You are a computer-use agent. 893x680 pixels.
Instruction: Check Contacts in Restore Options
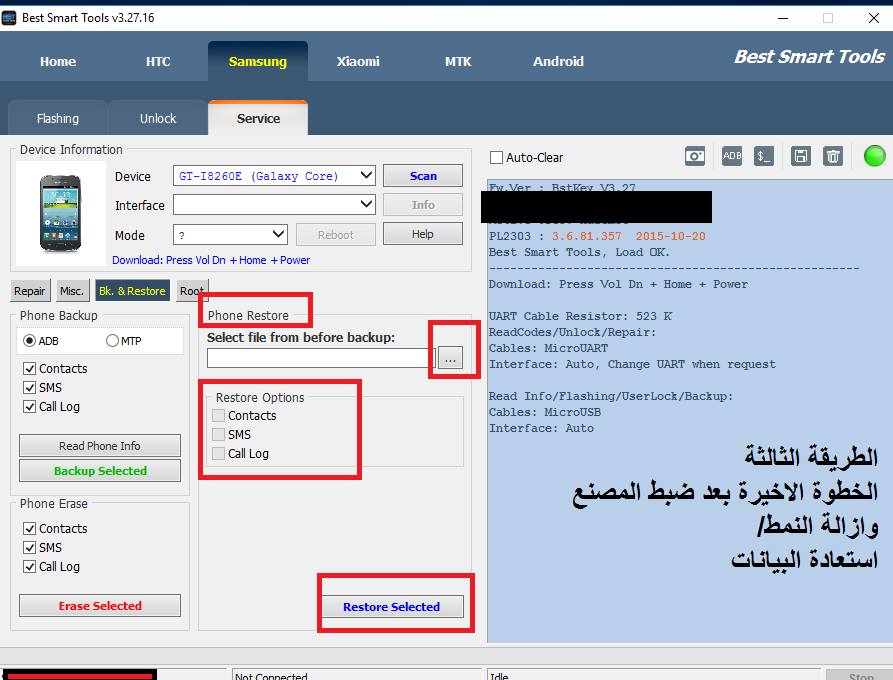[218, 415]
